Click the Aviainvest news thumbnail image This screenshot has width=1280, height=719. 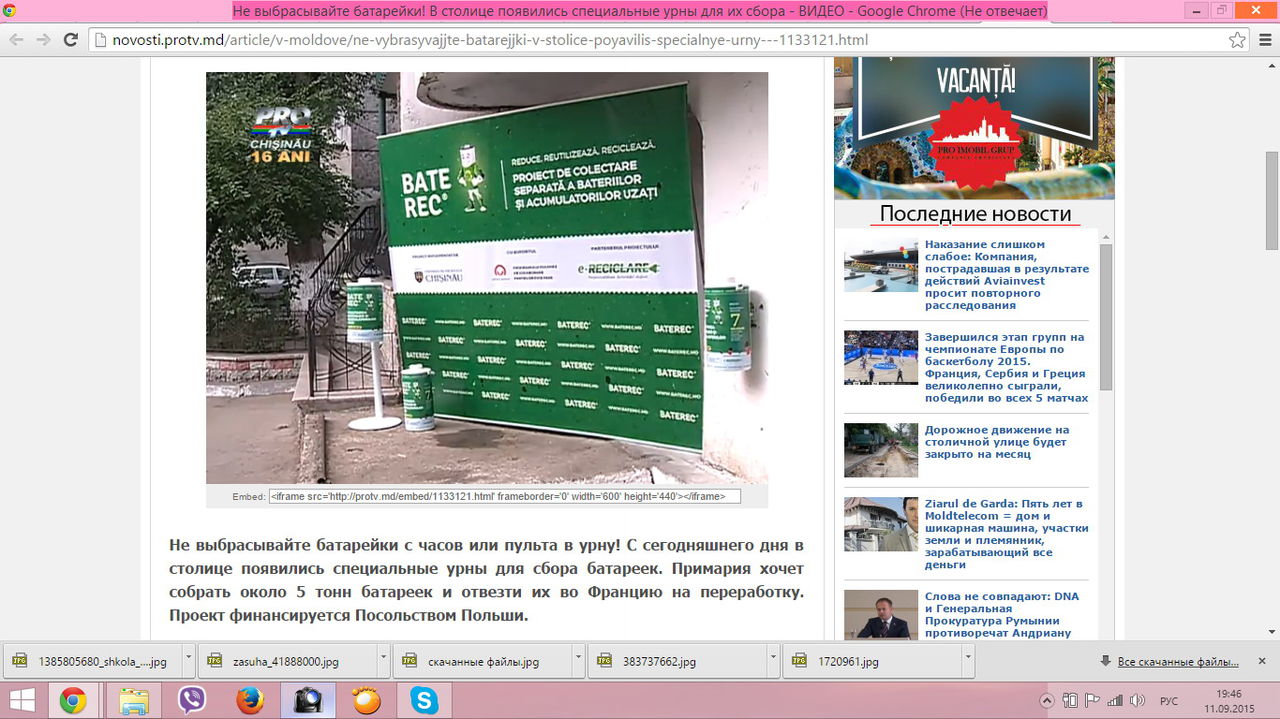[x=880, y=265]
